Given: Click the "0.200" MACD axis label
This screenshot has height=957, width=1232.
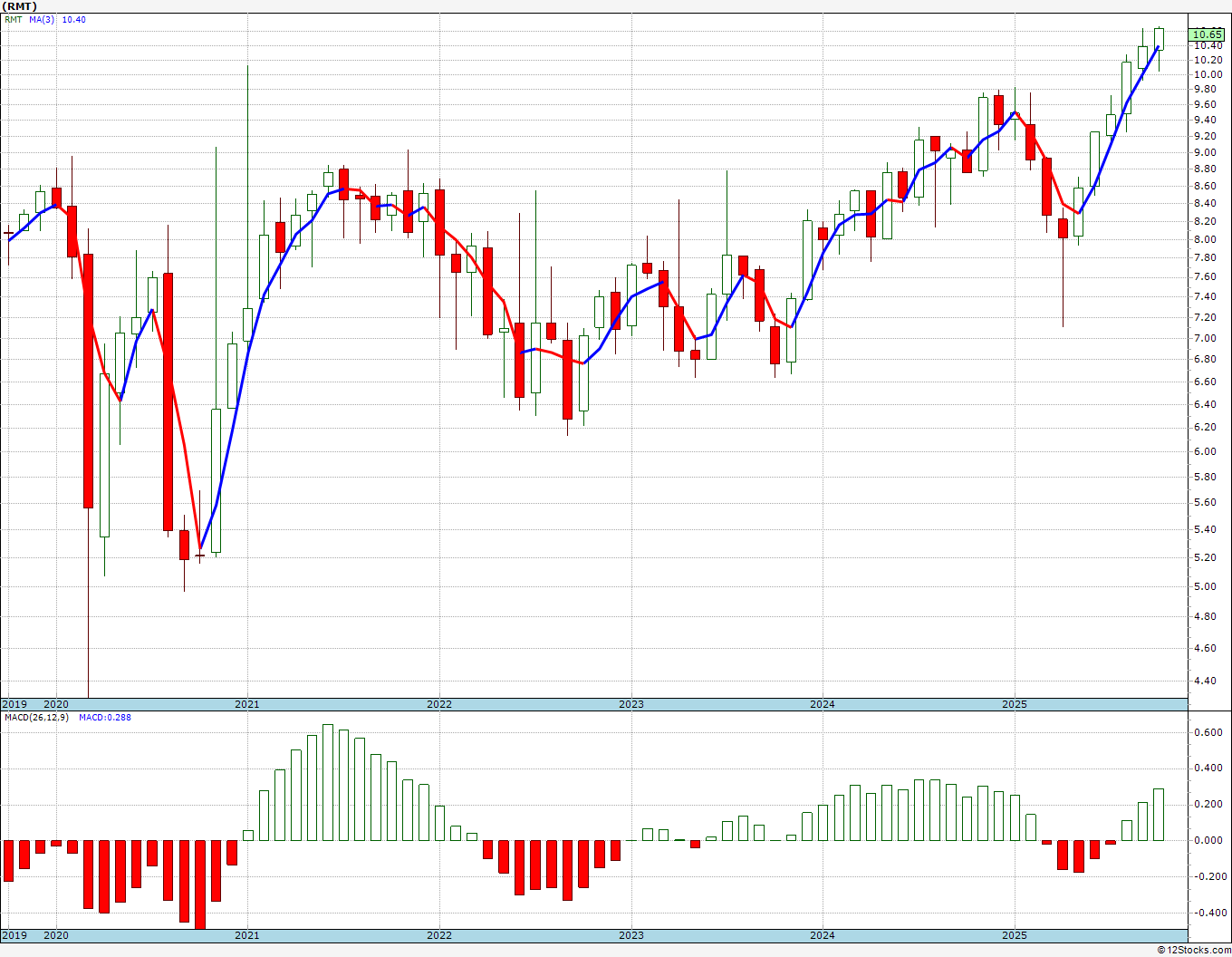Looking at the screenshot, I should [x=1207, y=805].
